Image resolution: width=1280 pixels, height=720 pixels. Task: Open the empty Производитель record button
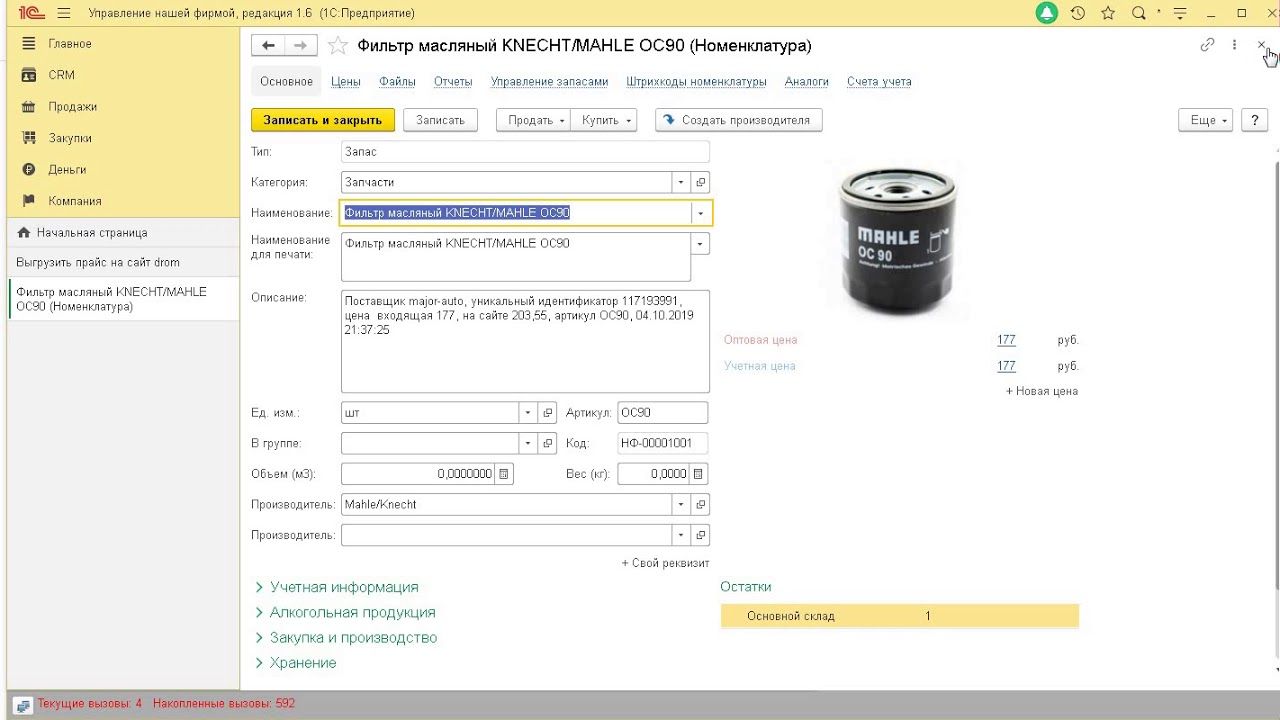pos(700,535)
